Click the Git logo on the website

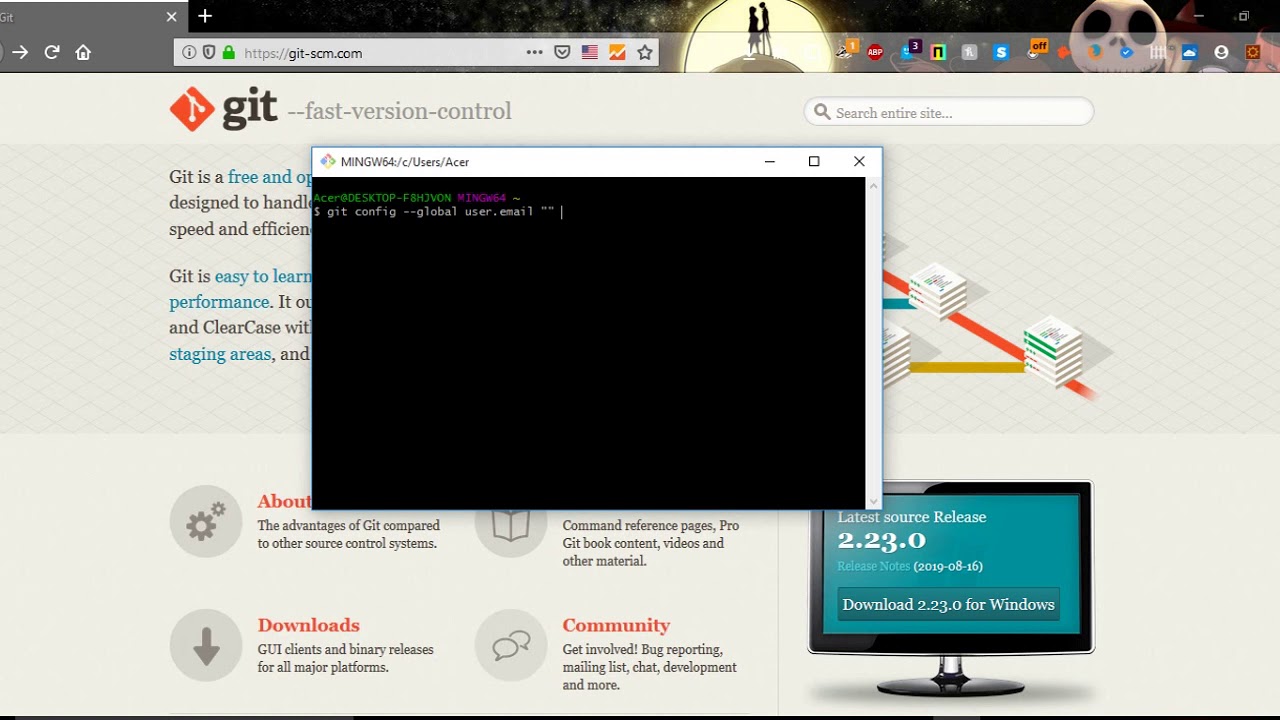[x=223, y=109]
